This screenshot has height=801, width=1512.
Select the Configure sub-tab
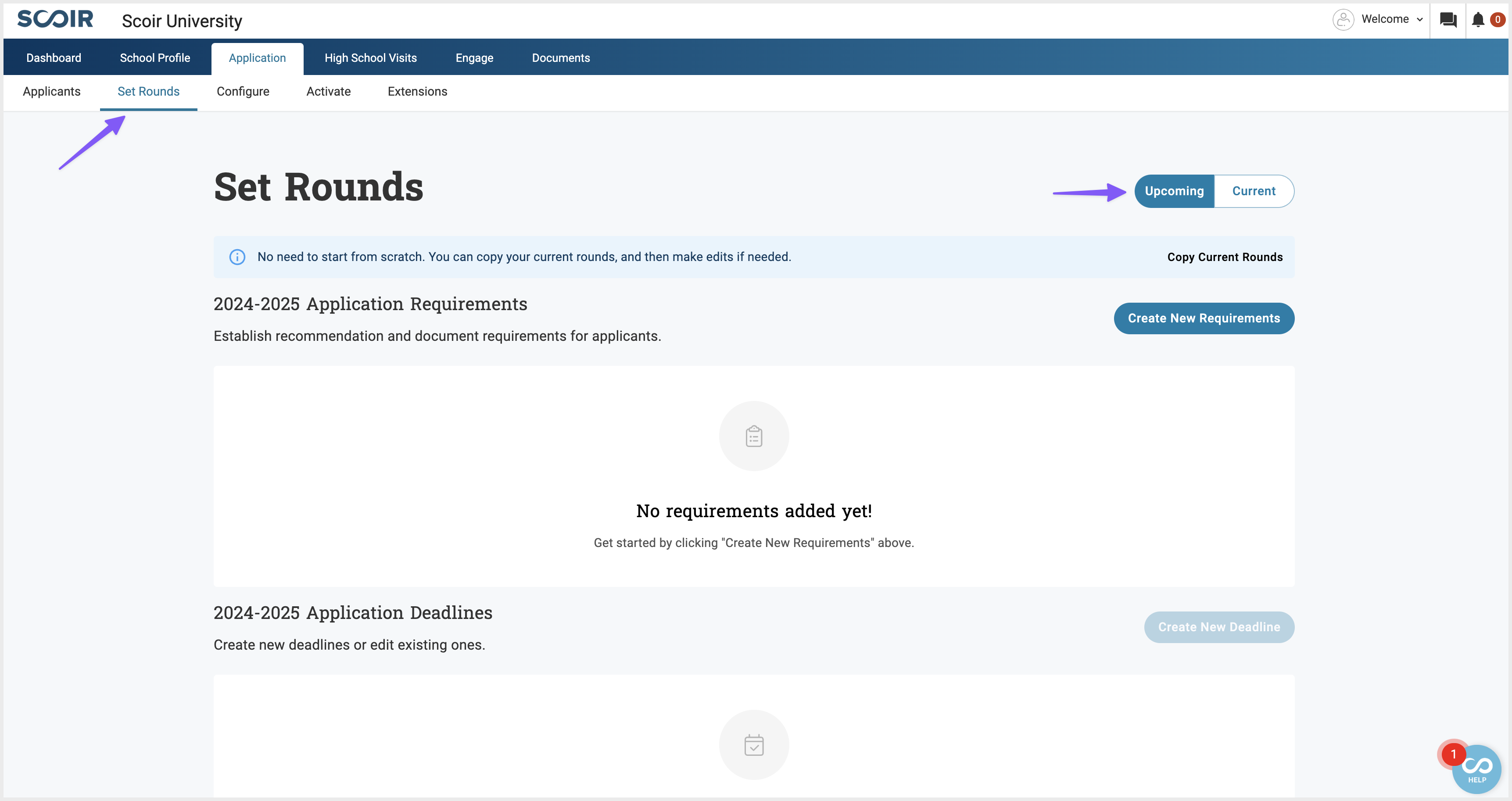pyautogui.click(x=243, y=91)
